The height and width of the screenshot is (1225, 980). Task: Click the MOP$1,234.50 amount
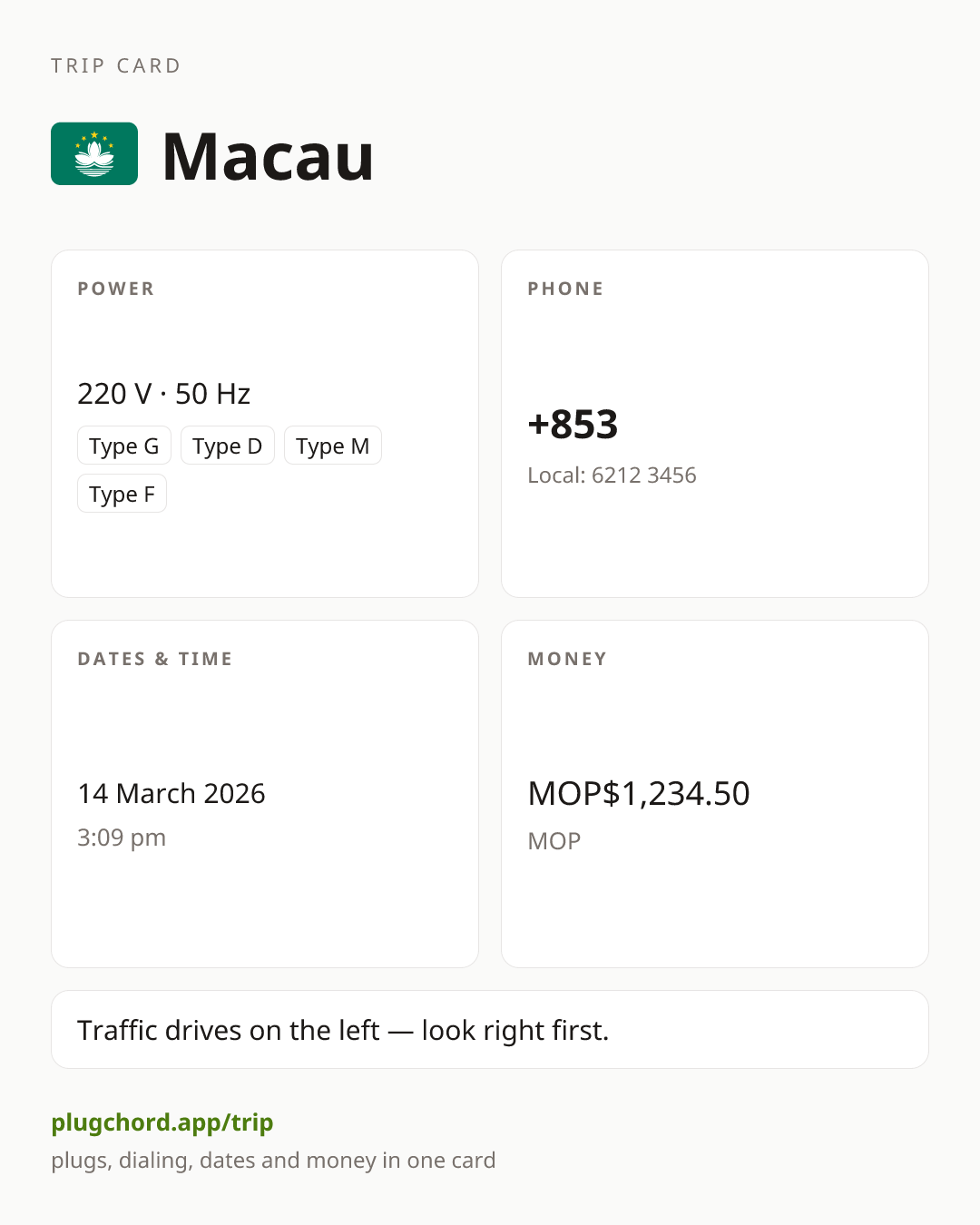click(x=639, y=794)
